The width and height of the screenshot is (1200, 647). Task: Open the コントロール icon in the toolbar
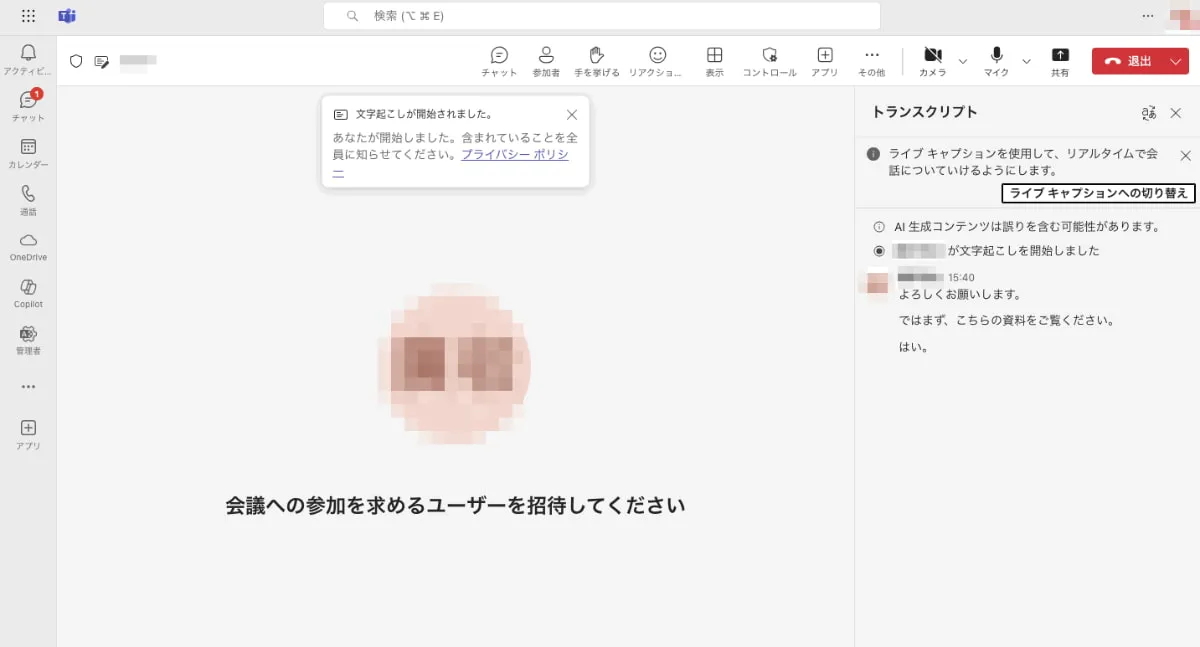click(768, 60)
